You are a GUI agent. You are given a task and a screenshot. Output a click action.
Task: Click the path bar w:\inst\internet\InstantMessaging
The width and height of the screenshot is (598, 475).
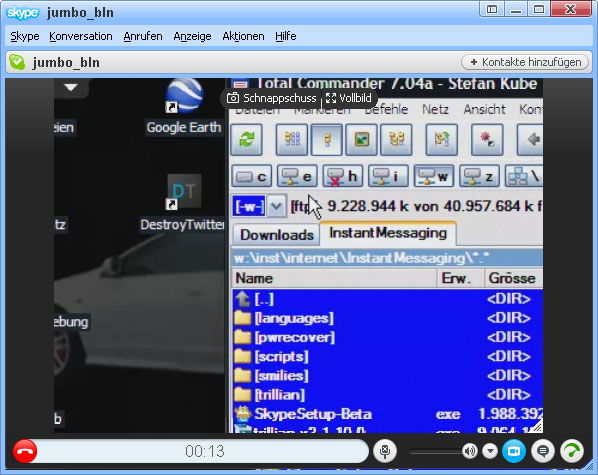click(387, 258)
